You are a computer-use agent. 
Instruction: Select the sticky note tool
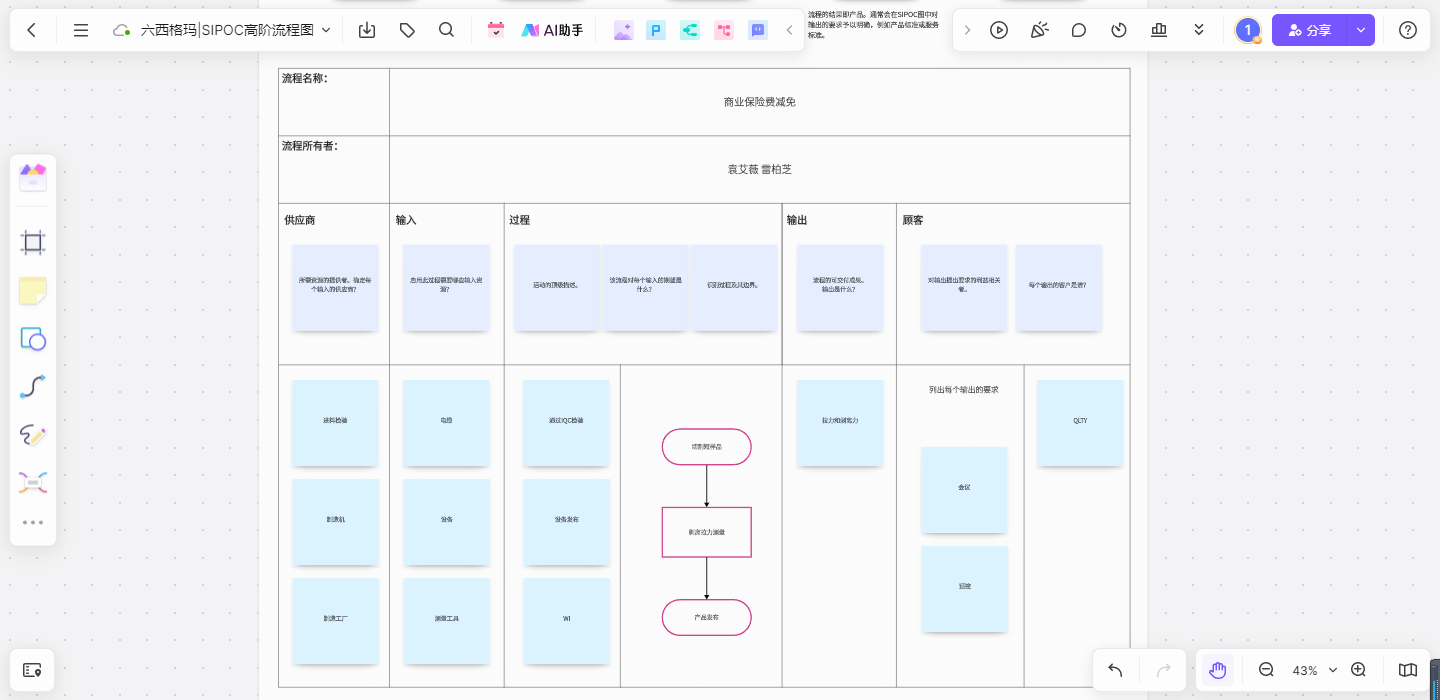[33, 291]
